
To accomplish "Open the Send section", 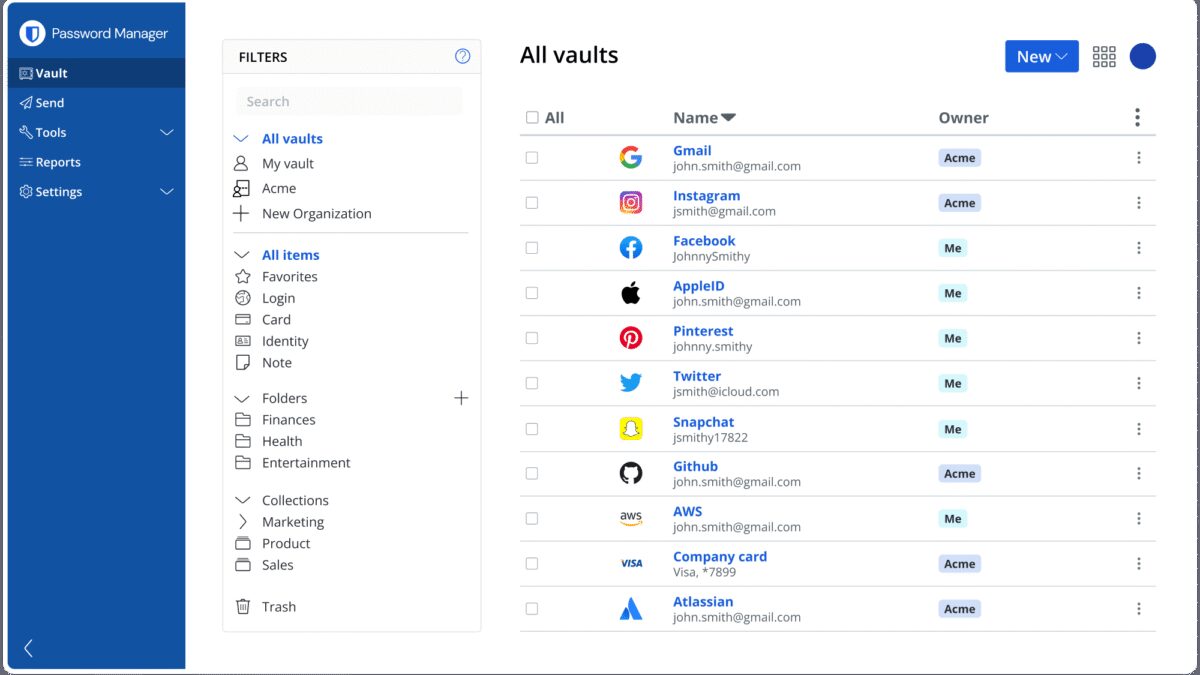I will pyautogui.click(x=49, y=103).
